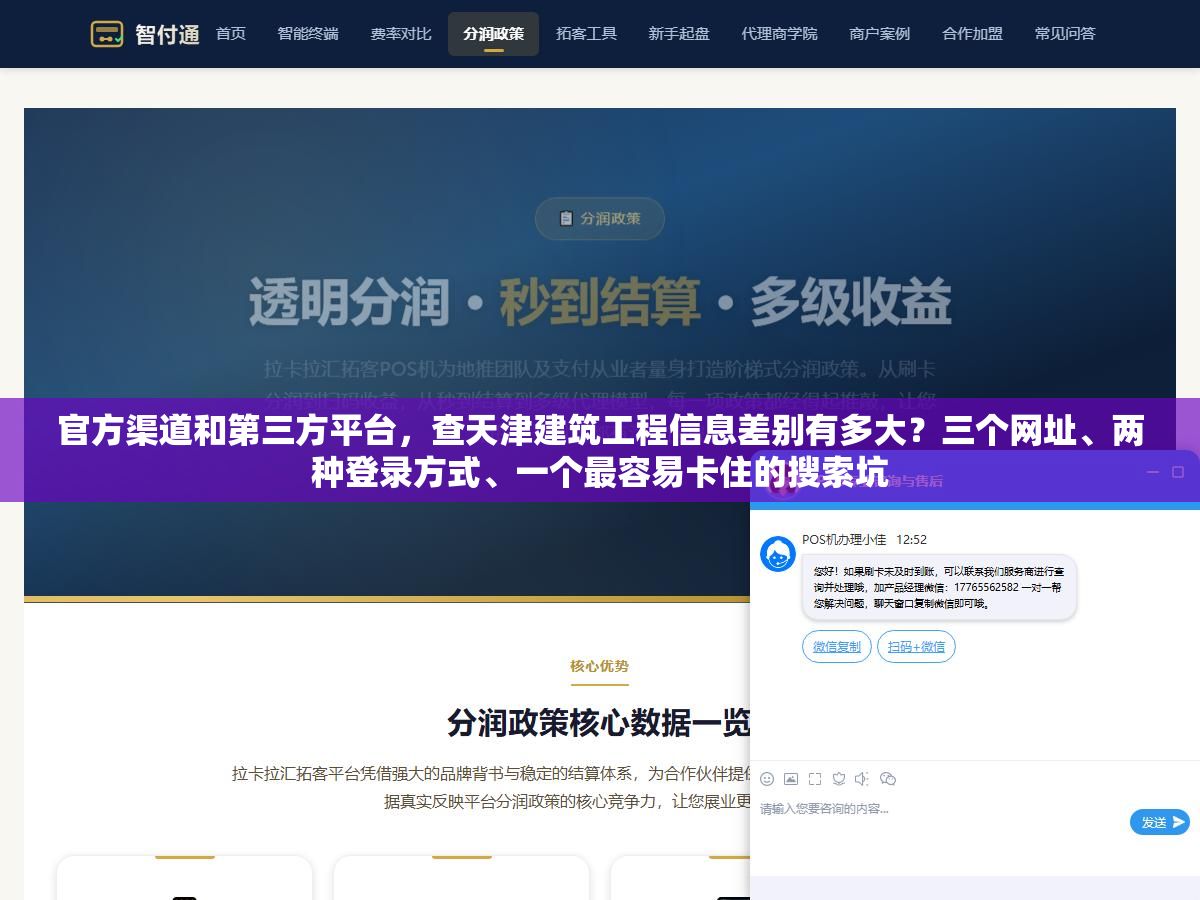Click the 智付通 logo icon
Viewport: 1200px width, 900px height.
(x=107, y=34)
